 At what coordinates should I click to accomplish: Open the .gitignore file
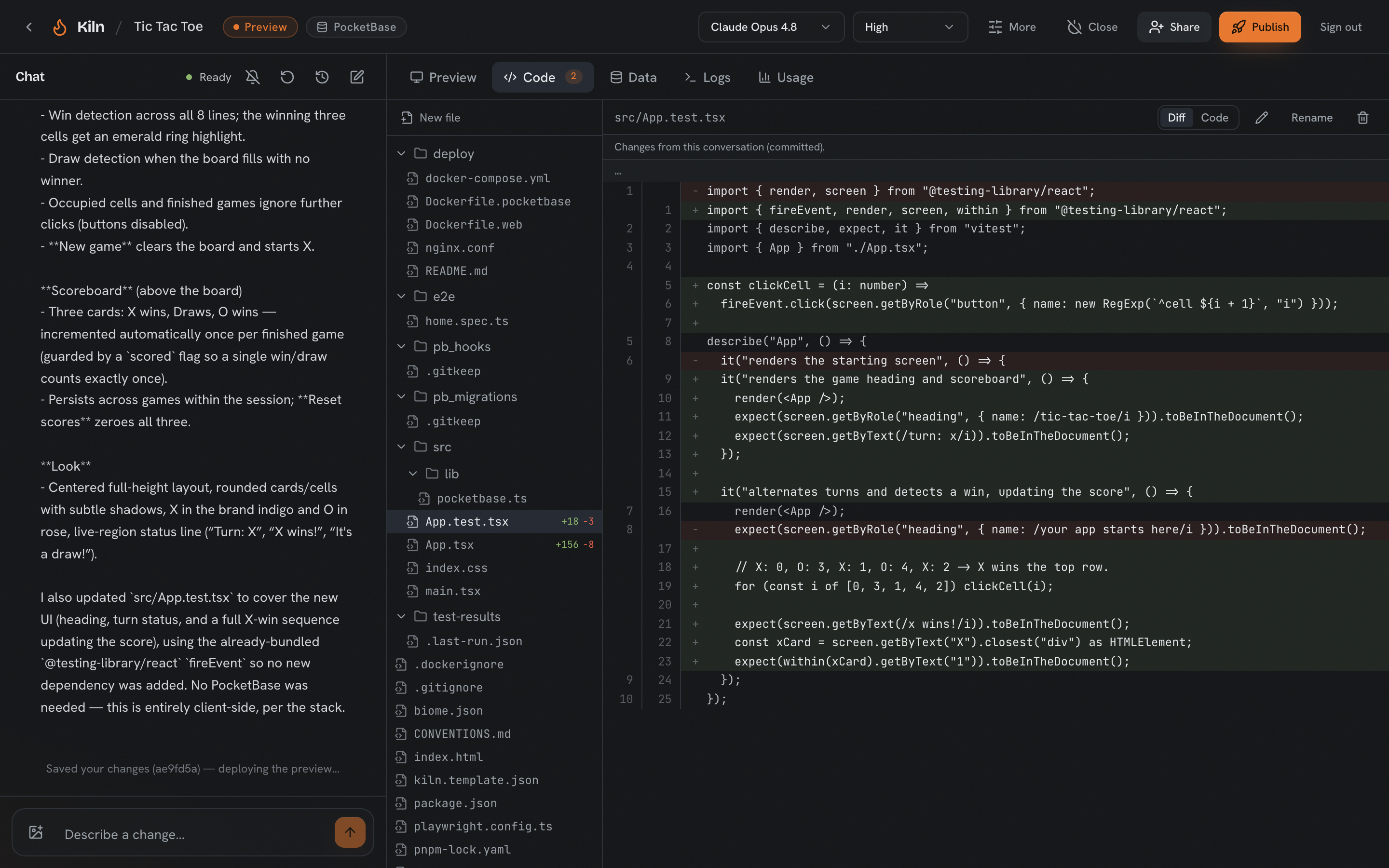(x=448, y=688)
